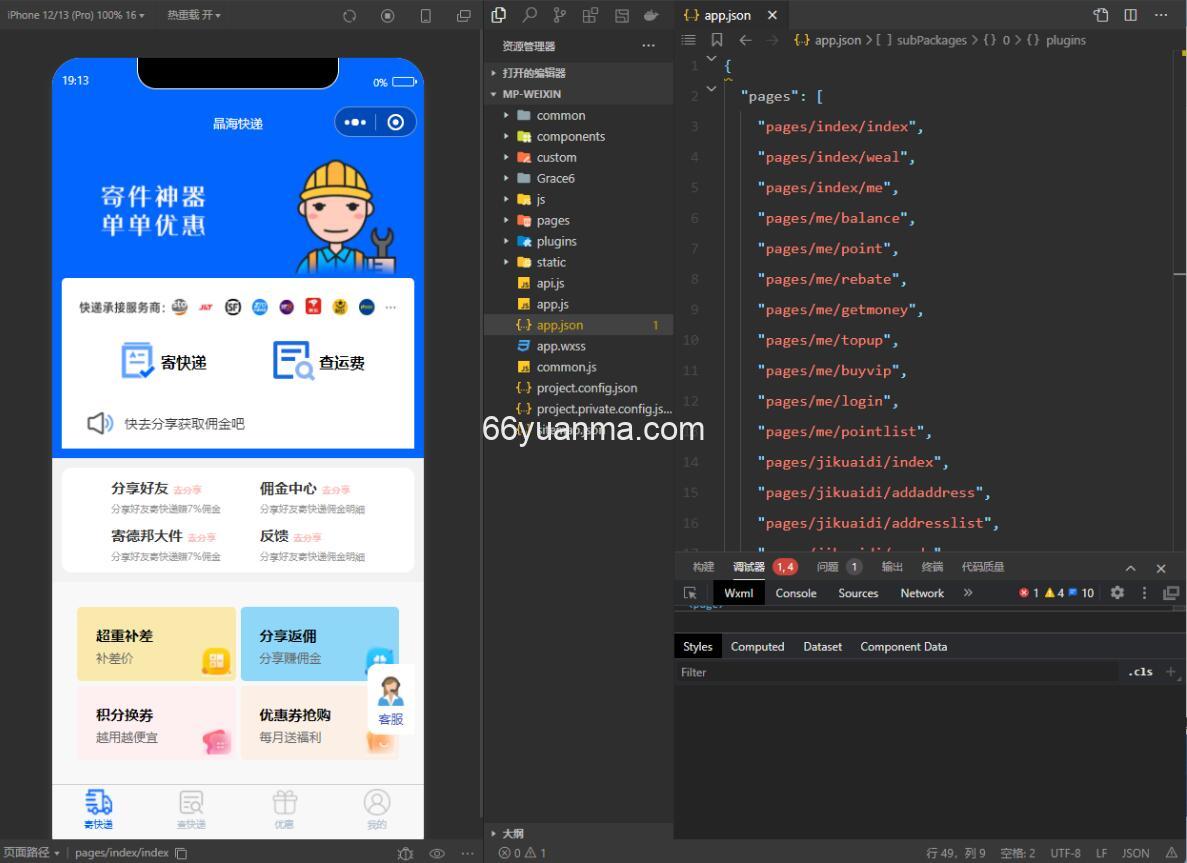Open the iPhone 12/13 (Pro) device dropdown
The width and height of the screenshot is (1187, 863).
point(75,15)
